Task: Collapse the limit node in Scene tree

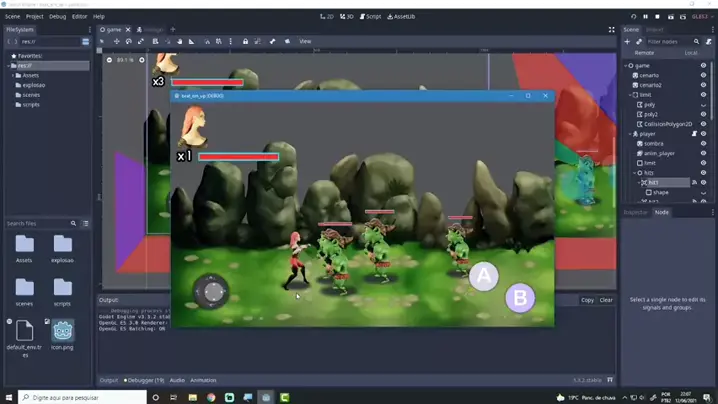Action: pos(630,95)
